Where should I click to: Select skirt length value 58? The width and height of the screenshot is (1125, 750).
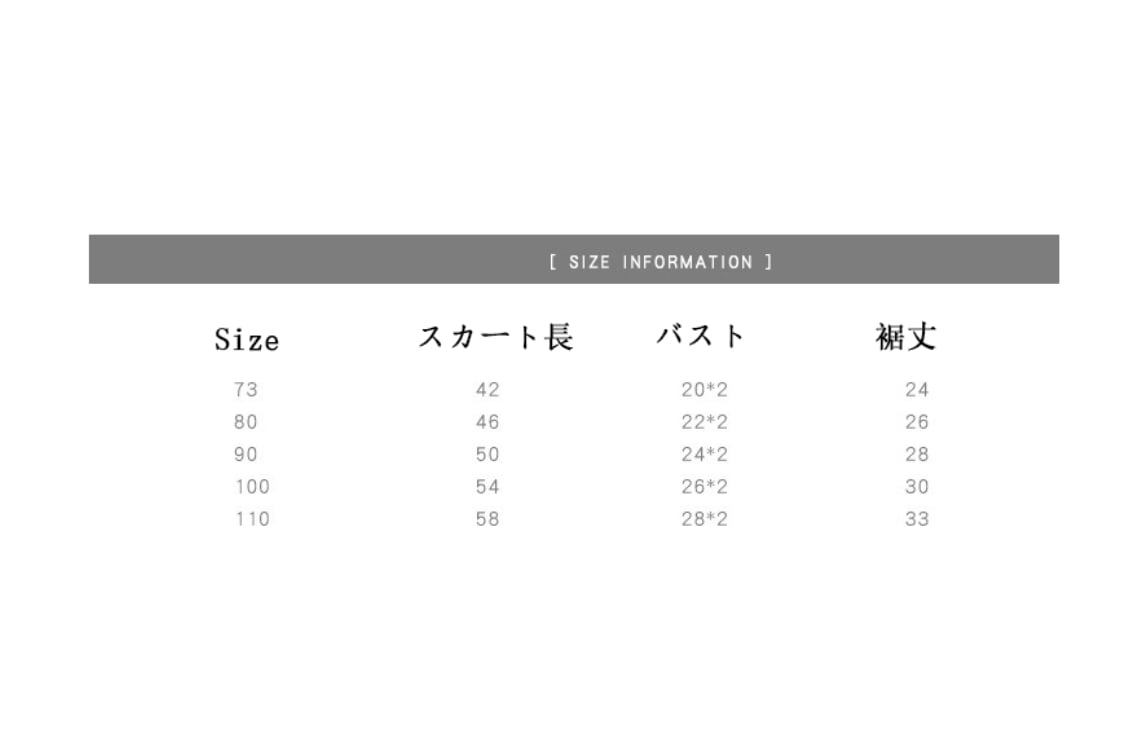(487, 519)
